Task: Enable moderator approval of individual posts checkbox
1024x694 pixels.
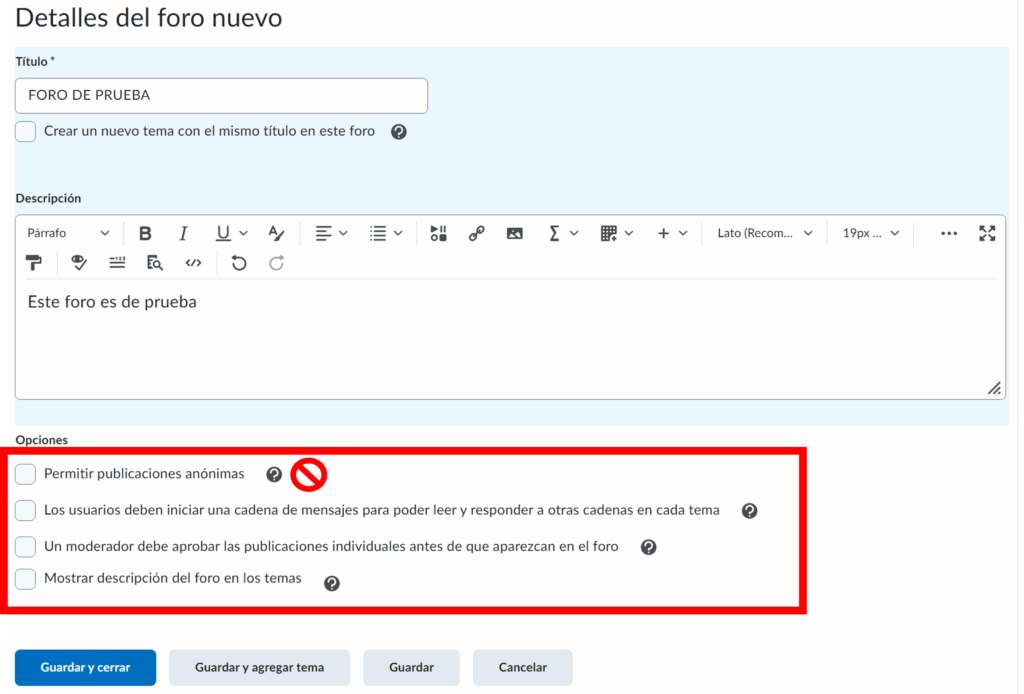Action: click(x=26, y=547)
